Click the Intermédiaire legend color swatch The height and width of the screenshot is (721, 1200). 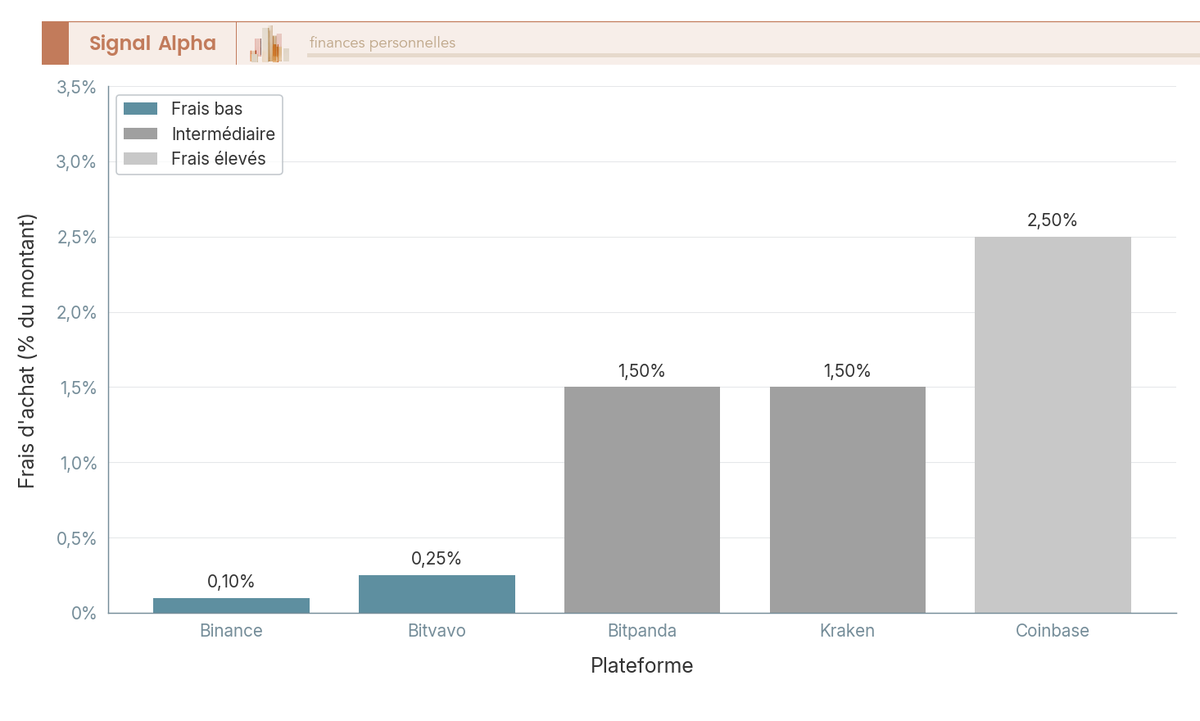point(140,134)
